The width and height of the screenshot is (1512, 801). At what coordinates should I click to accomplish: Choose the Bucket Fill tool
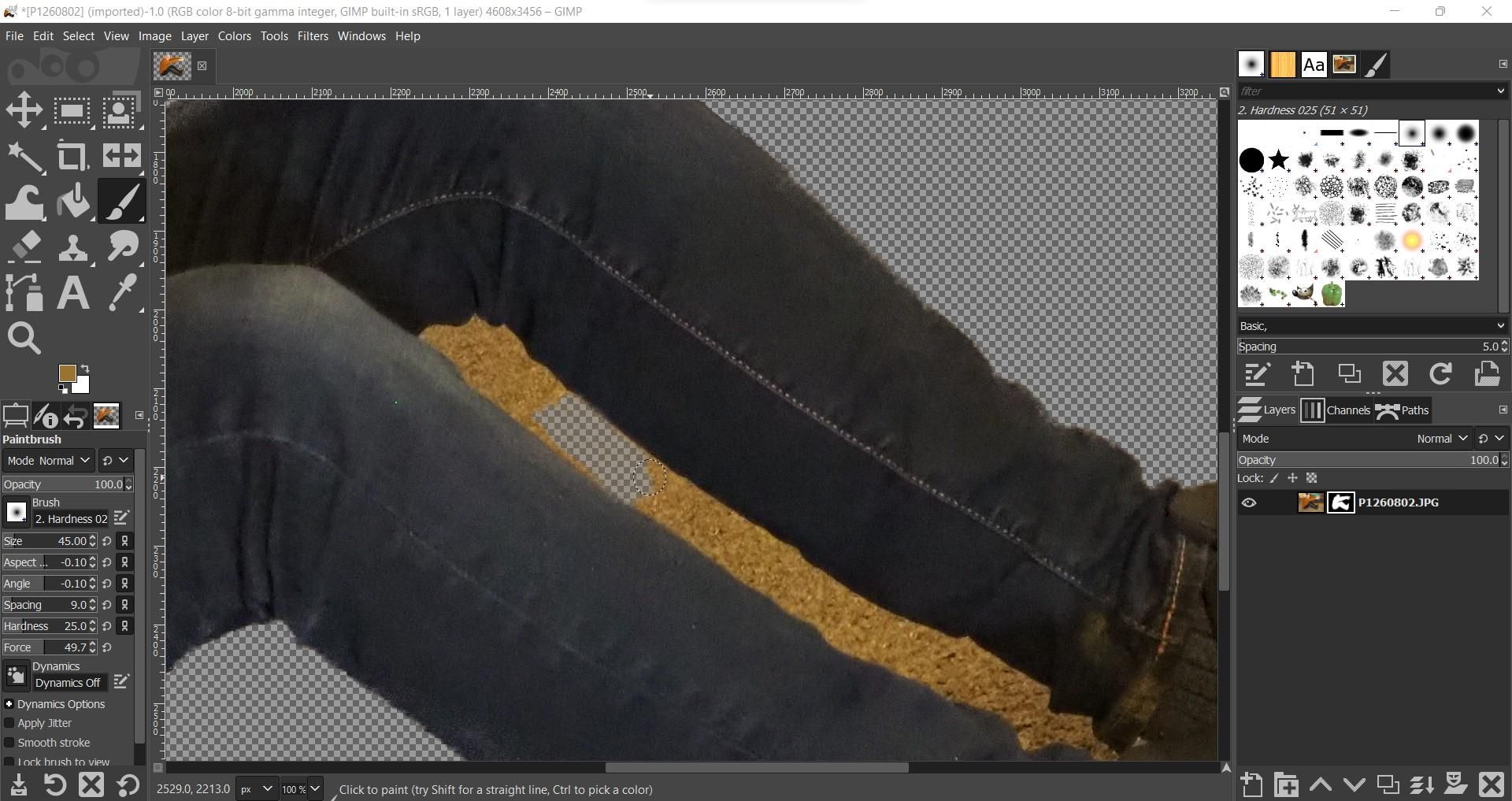pyautogui.click(x=72, y=201)
